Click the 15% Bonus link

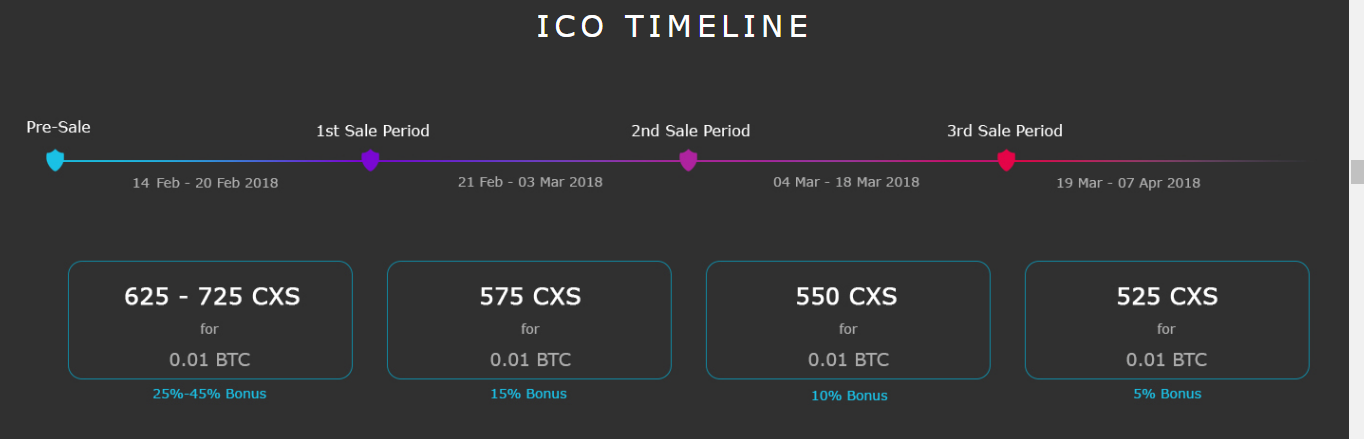coord(529,394)
